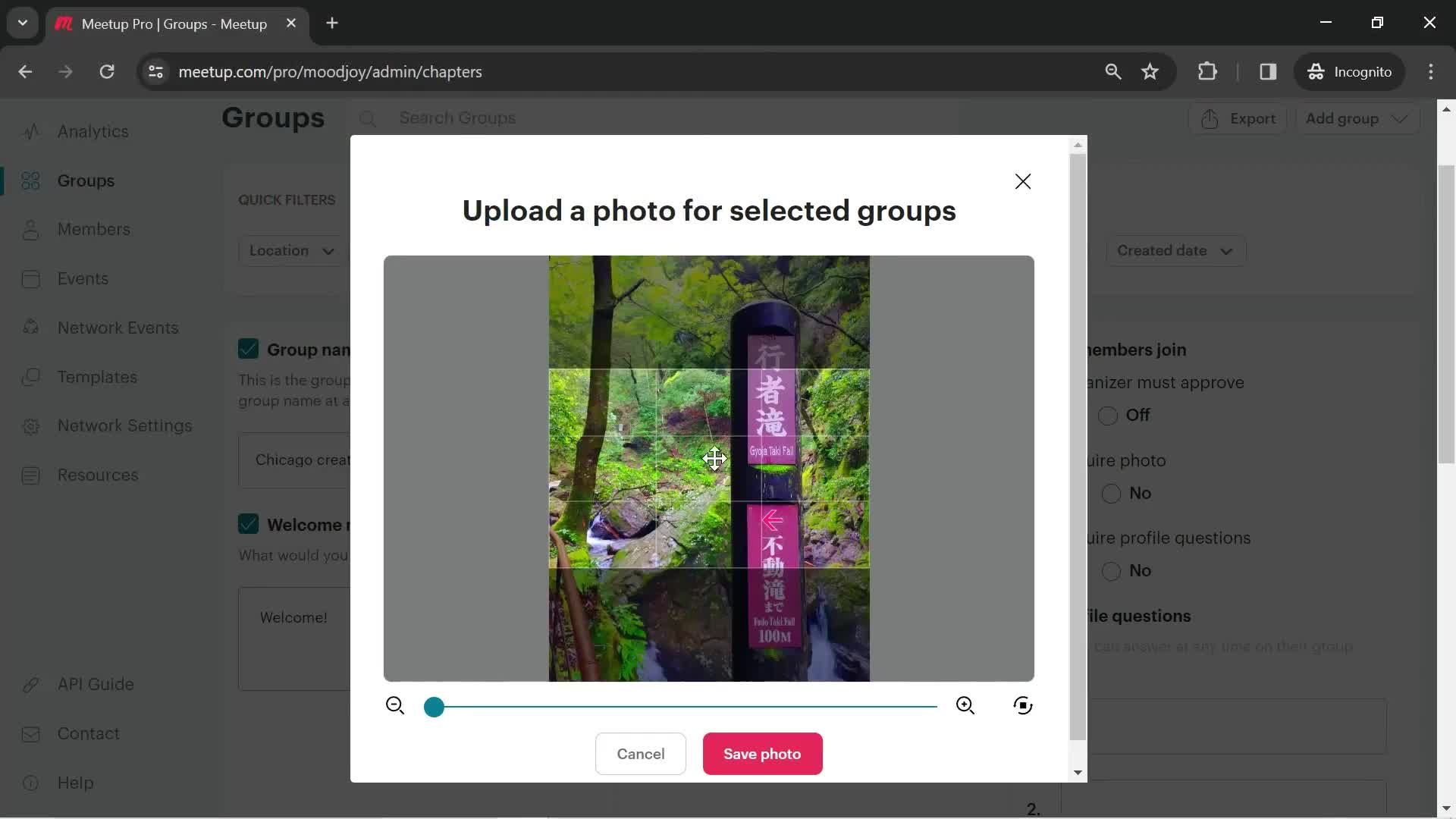Click the Save photo button
Image resolution: width=1456 pixels, height=819 pixels.
click(x=762, y=754)
